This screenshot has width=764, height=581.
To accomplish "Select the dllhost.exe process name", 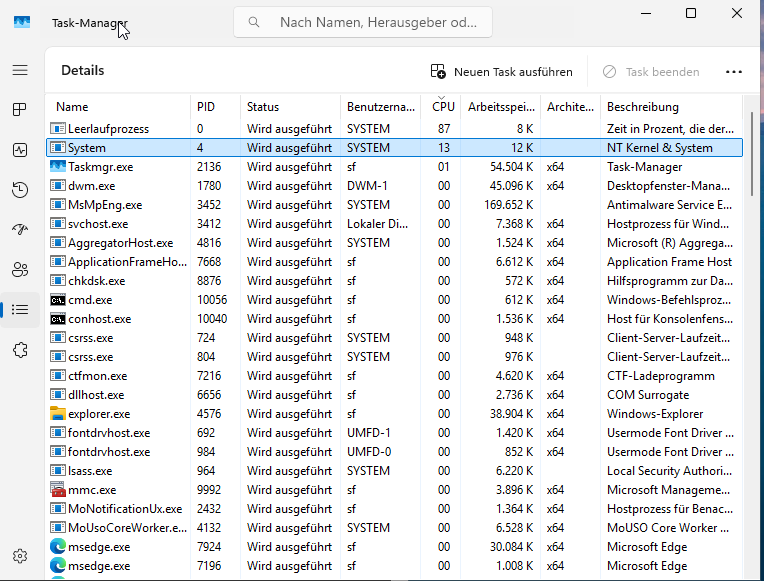I will (x=96, y=395).
